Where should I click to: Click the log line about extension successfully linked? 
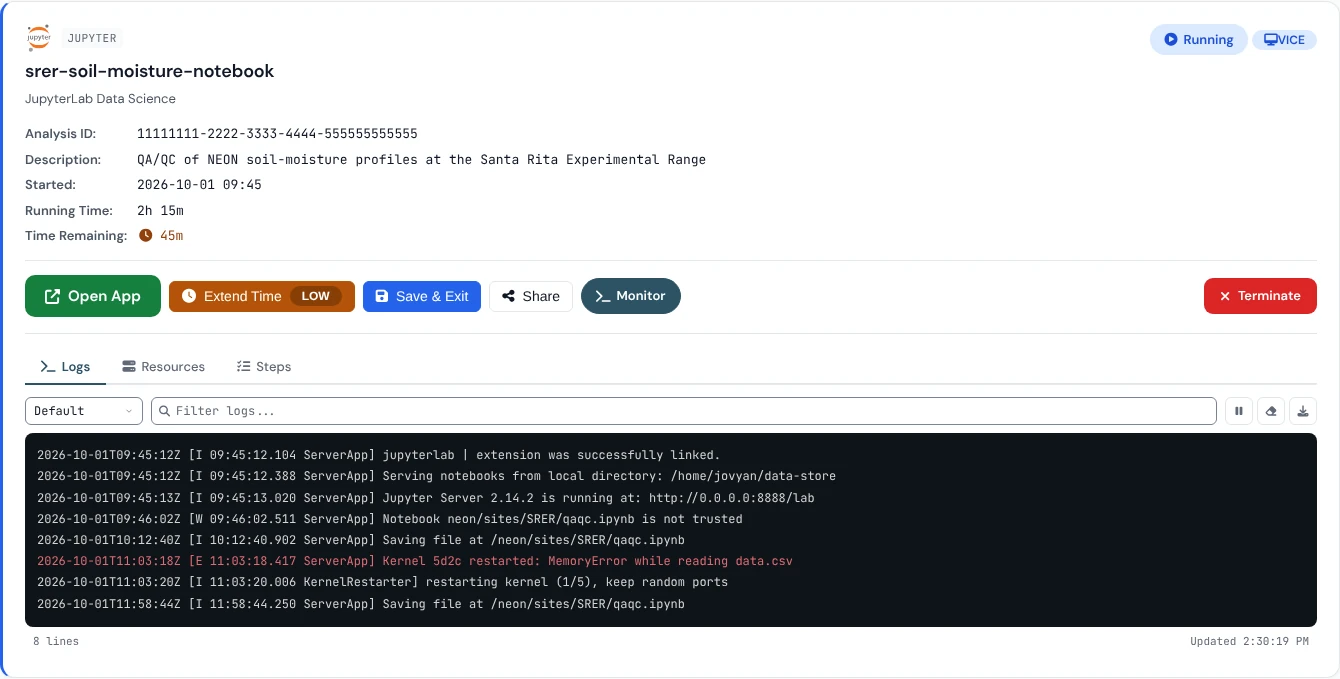click(379, 455)
